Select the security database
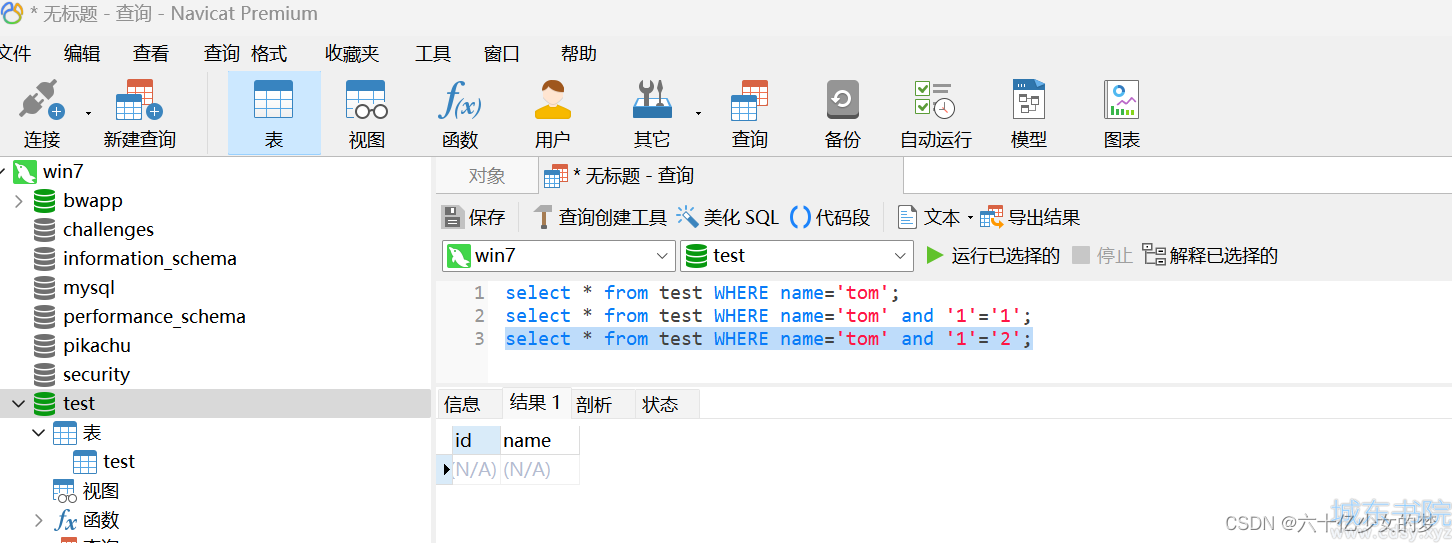The height and width of the screenshot is (543, 1452). coord(96,375)
